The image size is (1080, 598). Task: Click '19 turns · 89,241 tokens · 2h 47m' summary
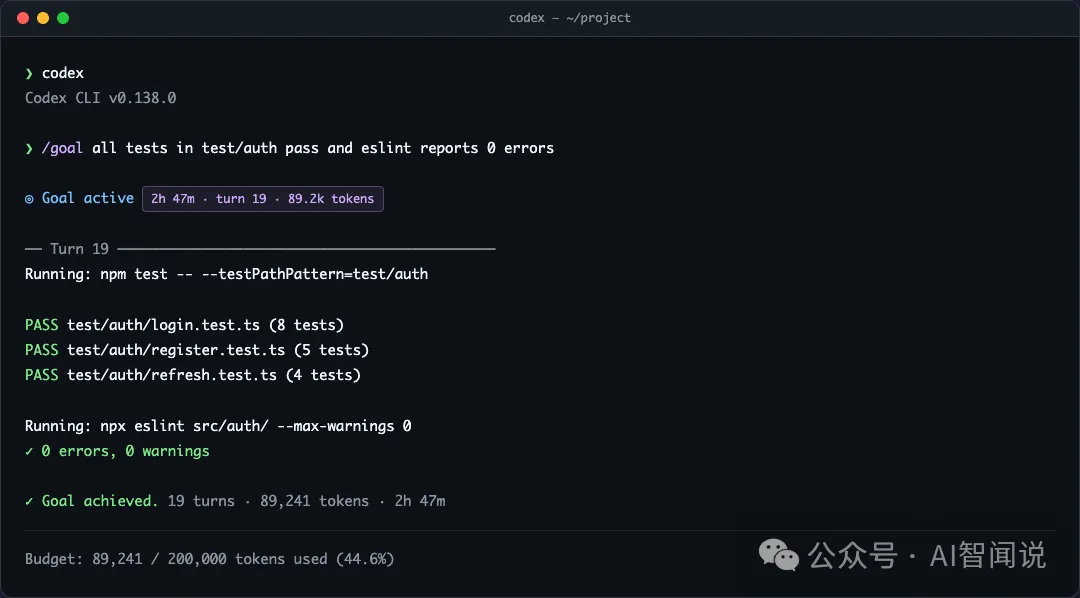tap(307, 501)
